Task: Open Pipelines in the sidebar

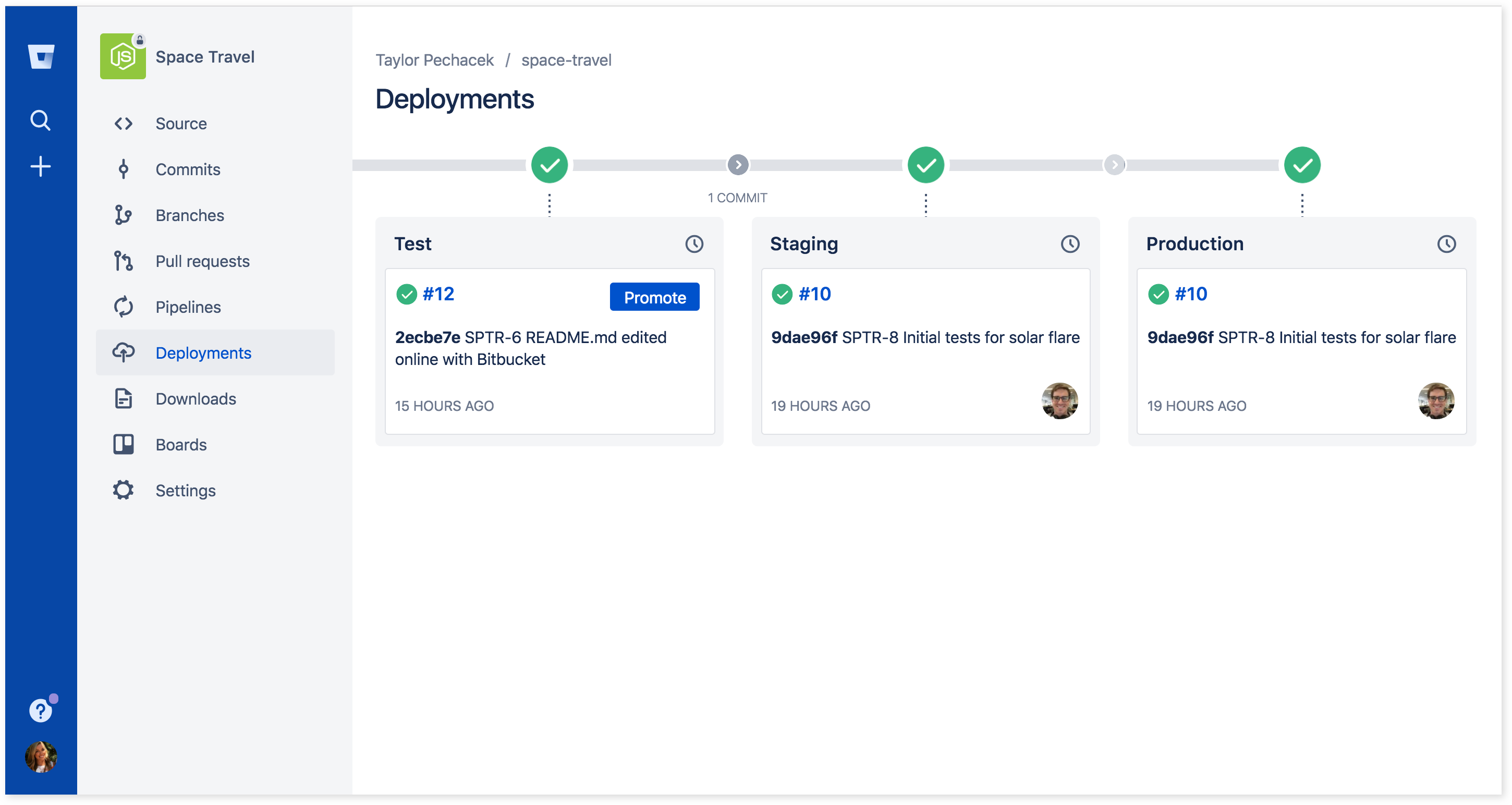Action: tap(188, 307)
